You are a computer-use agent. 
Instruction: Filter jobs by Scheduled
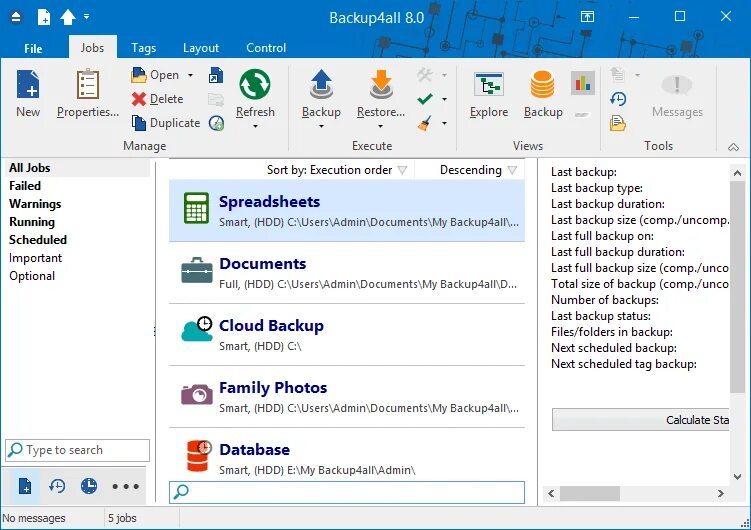(x=38, y=240)
